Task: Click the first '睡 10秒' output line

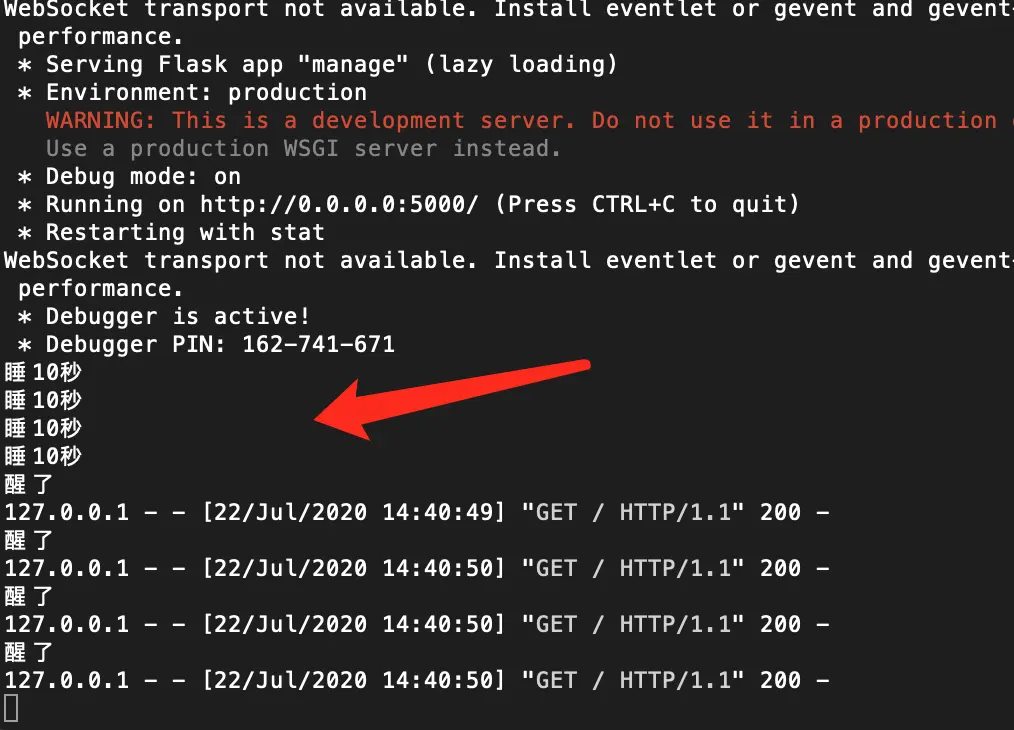Action: click(x=43, y=372)
